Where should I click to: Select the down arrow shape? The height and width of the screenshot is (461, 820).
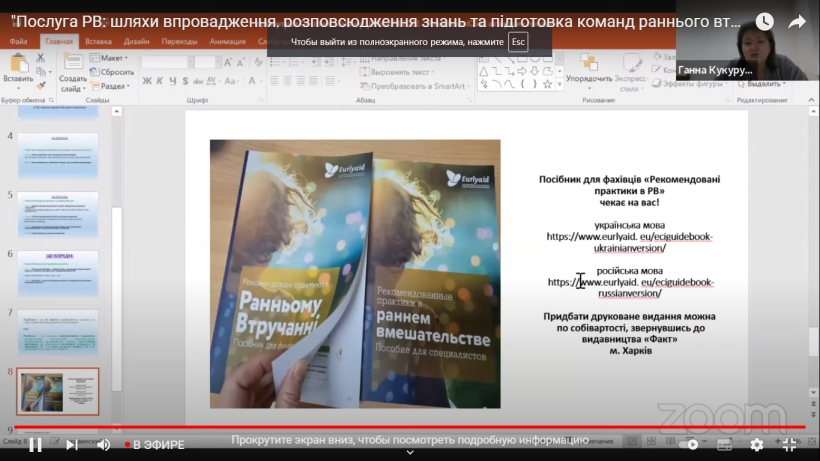(x=534, y=71)
